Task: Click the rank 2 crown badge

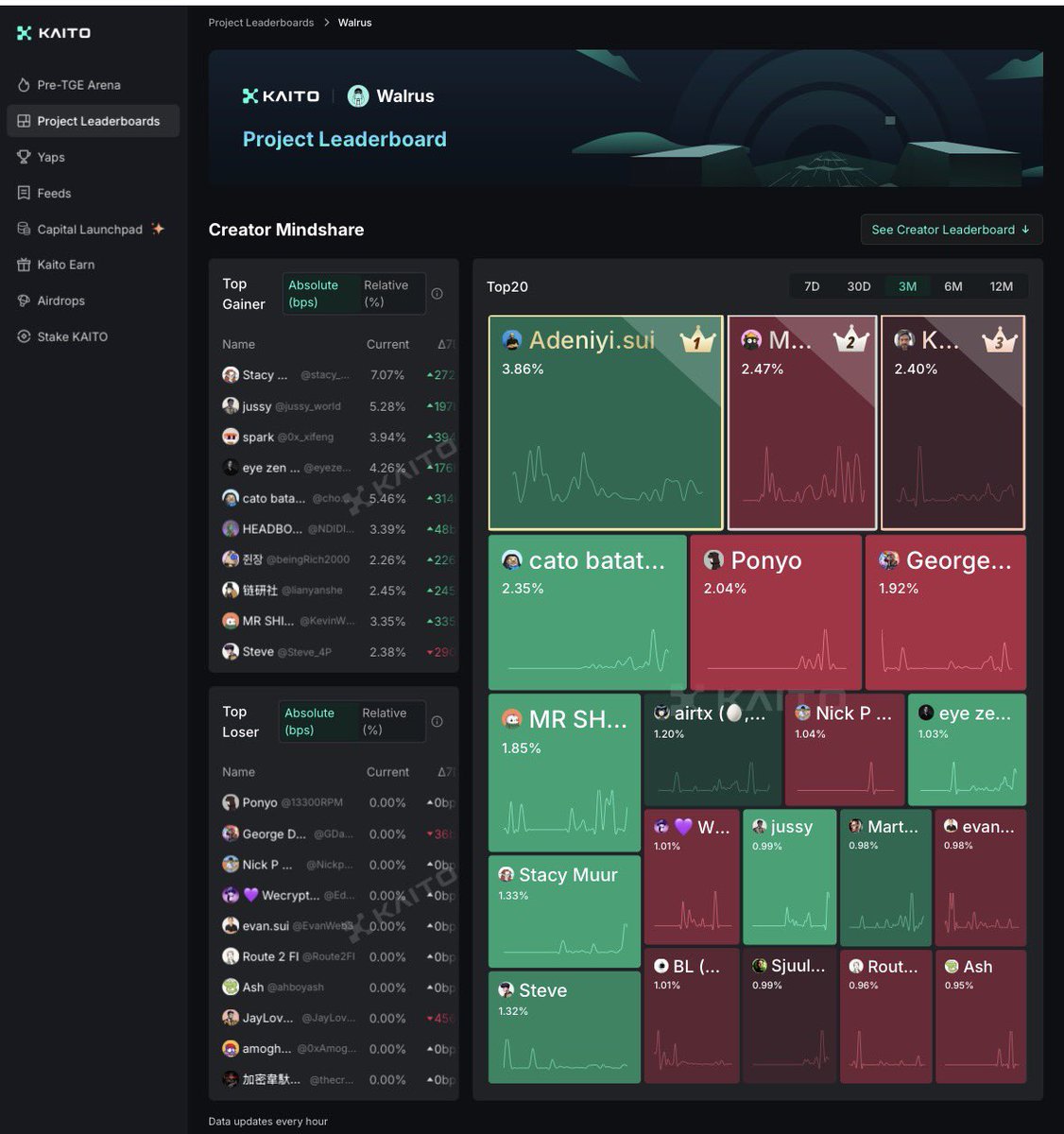Action: [x=850, y=339]
